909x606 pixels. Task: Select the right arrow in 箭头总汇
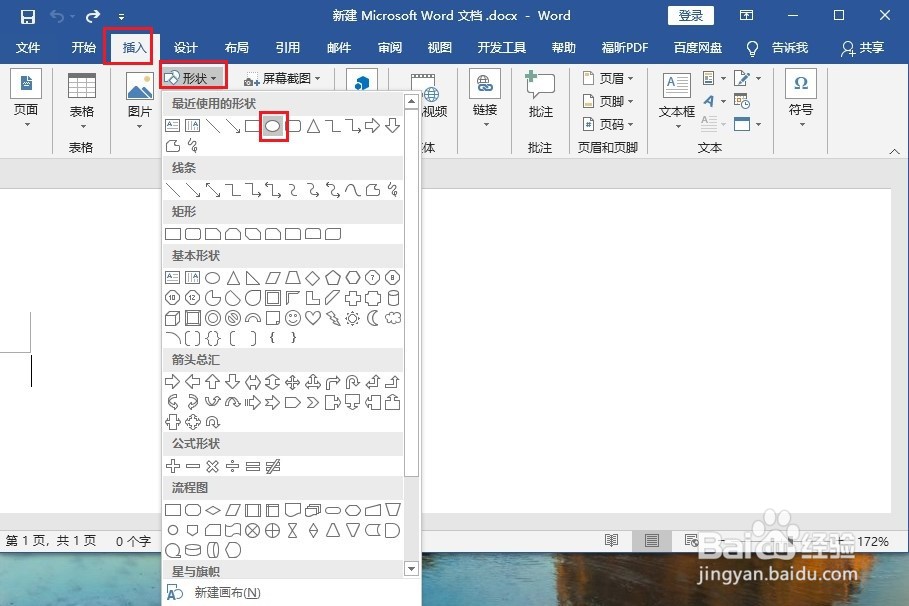point(171,381)
